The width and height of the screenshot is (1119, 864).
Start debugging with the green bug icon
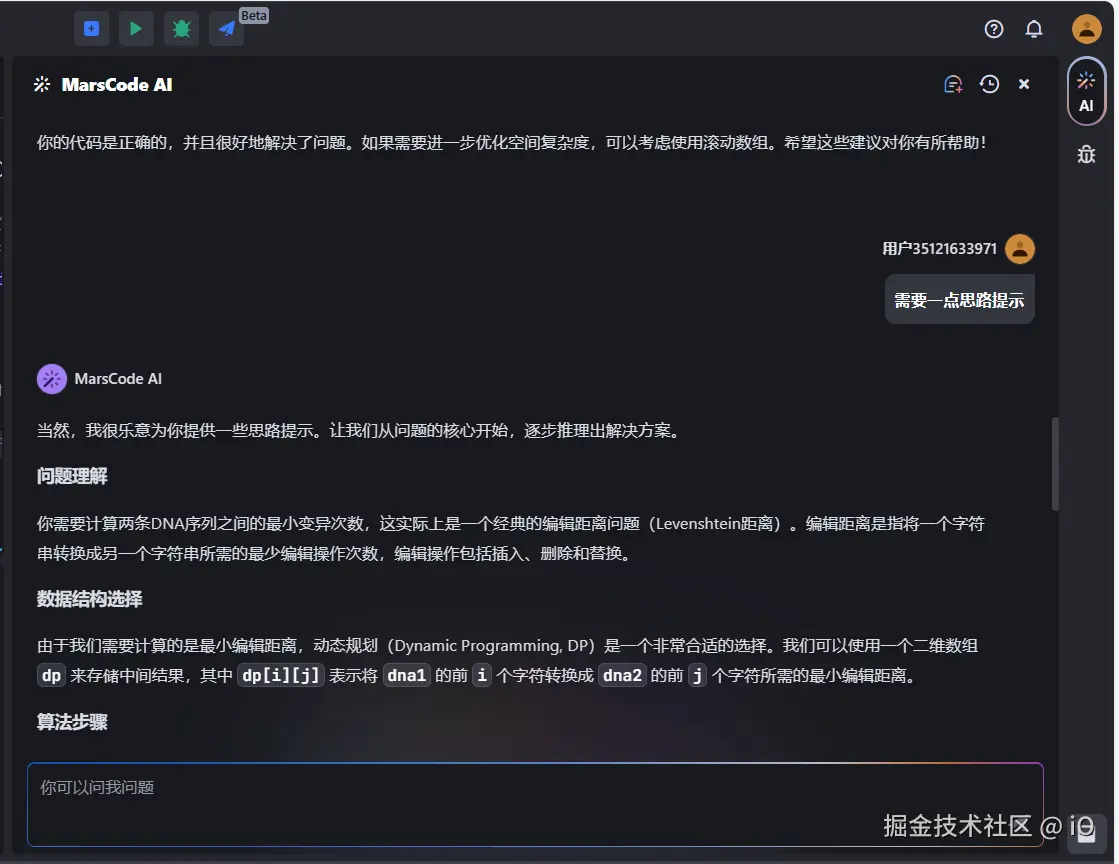(x=181, y=29)
